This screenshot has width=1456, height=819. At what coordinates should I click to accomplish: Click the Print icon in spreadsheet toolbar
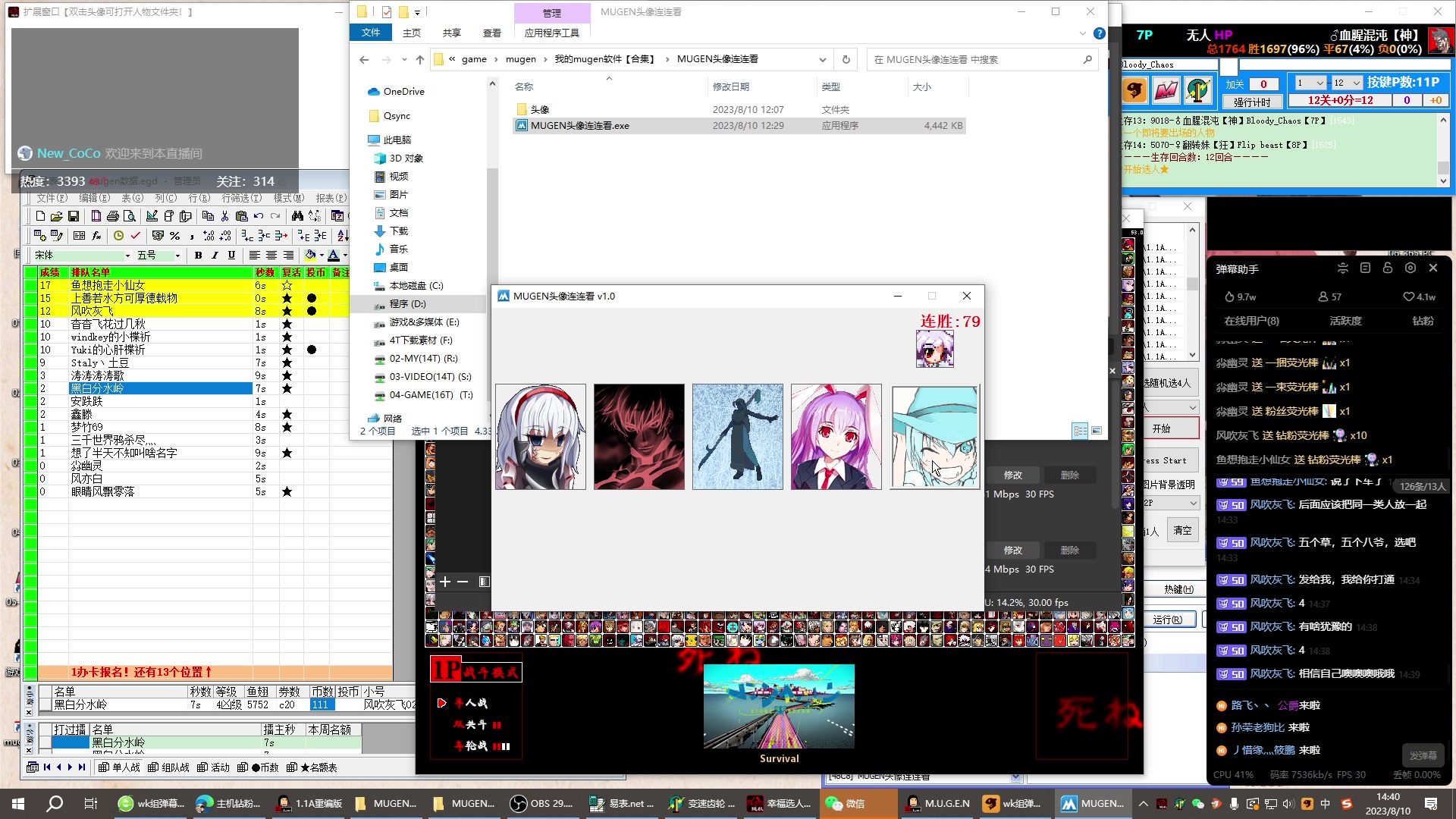click(x=113, y=216)
